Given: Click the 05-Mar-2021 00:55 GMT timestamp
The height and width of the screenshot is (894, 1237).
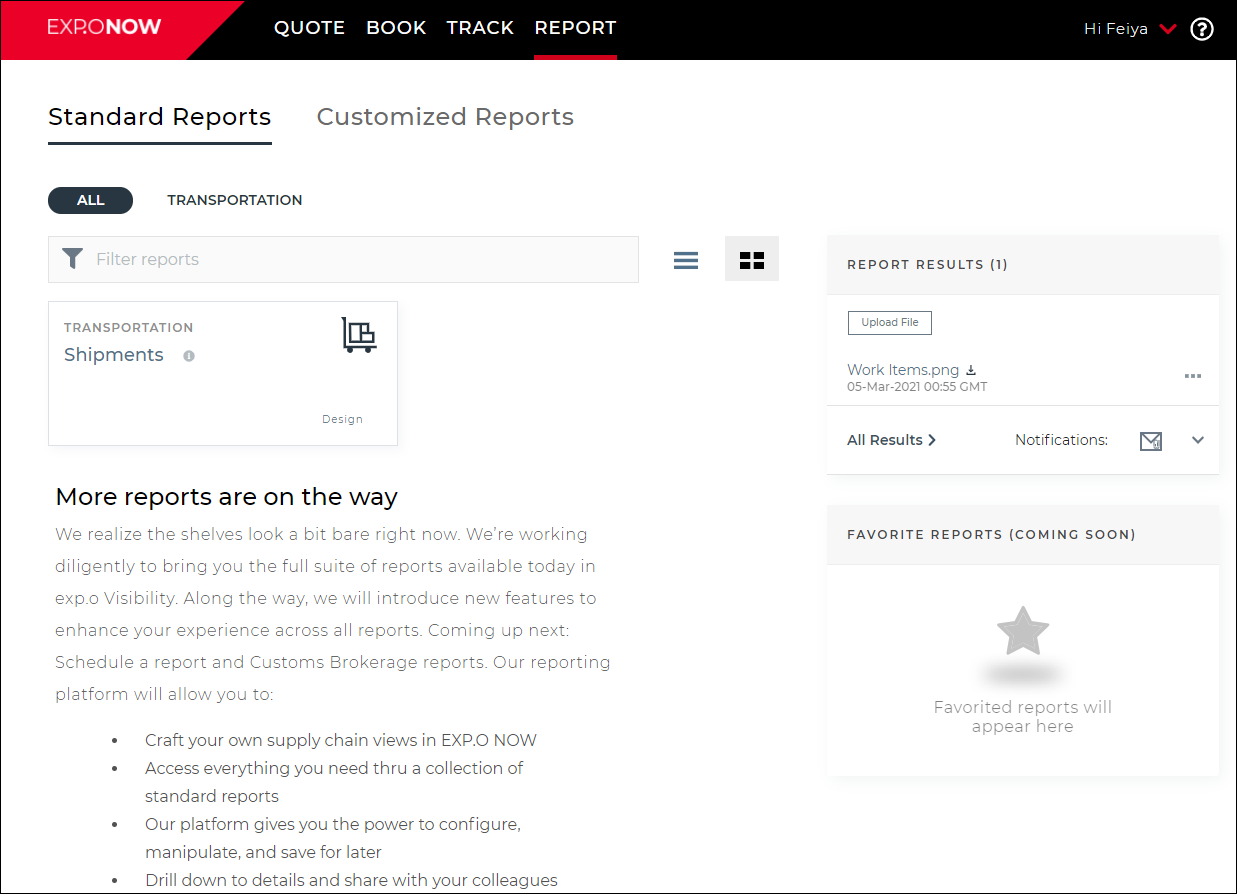Looking at the screenshot, I should point(917,387).
